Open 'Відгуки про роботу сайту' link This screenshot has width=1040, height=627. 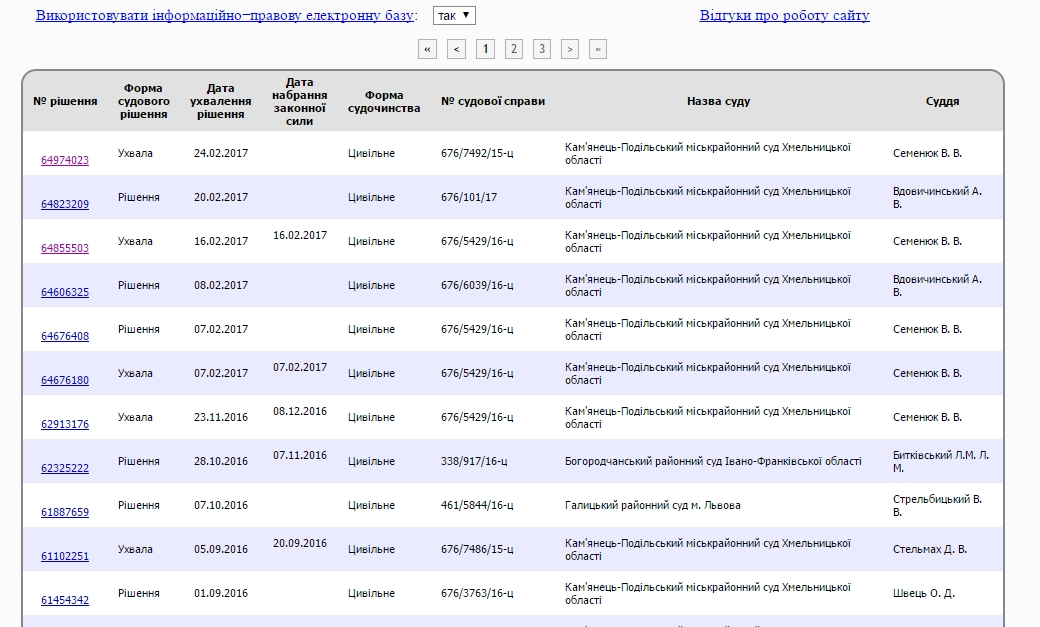(x=784, y=16)
